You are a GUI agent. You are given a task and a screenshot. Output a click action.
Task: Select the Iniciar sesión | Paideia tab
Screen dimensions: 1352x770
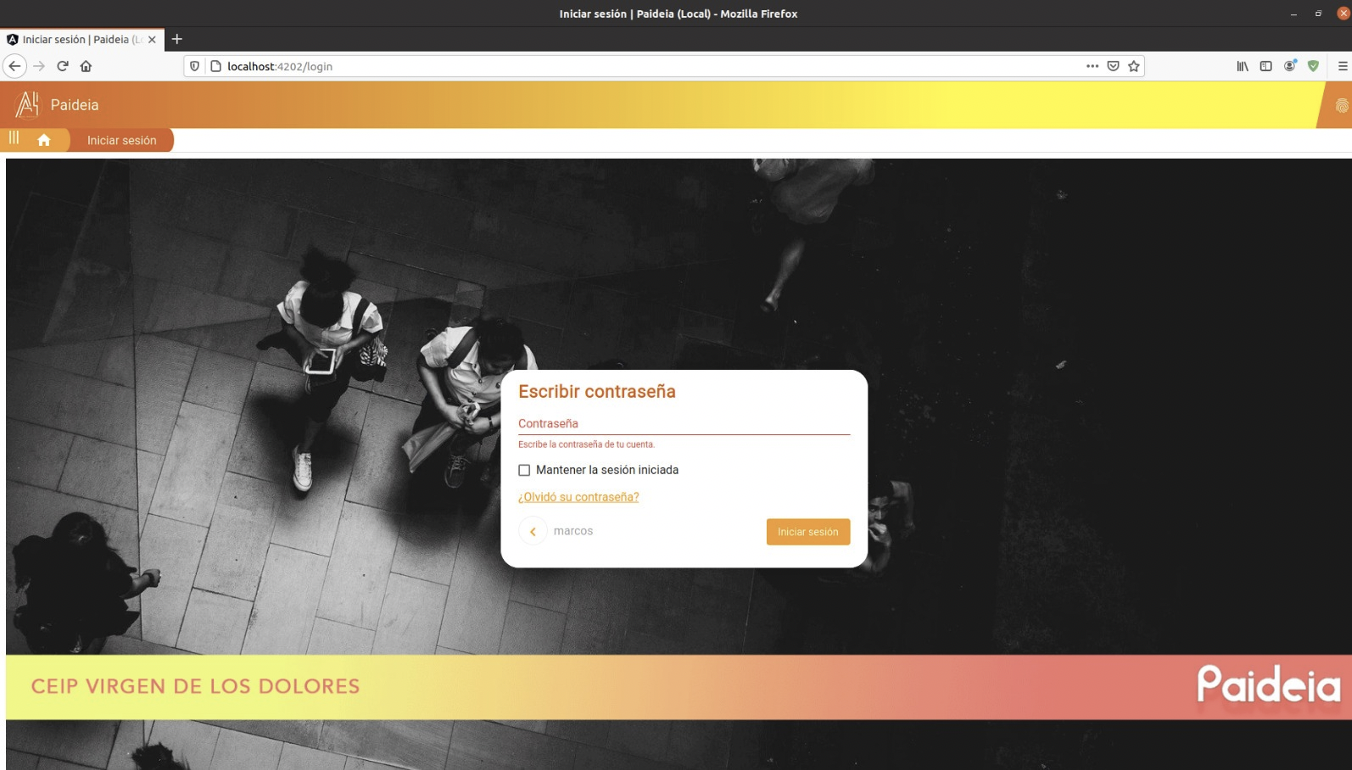pyautogui.click(x=82, y=39)
